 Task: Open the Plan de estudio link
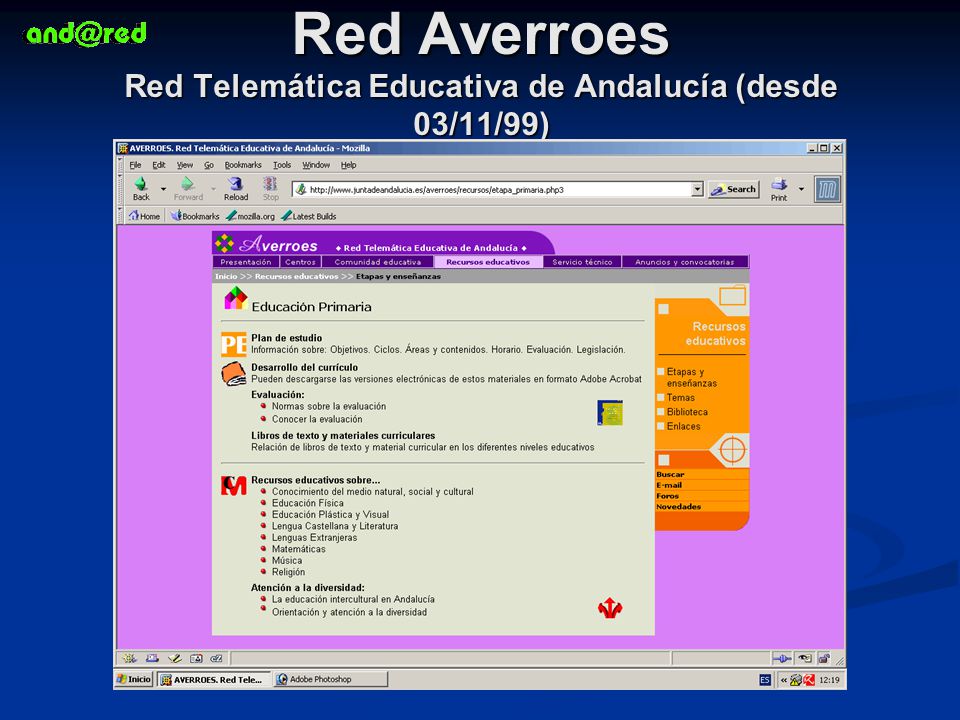pyautogui.click(x=287, y=338)
